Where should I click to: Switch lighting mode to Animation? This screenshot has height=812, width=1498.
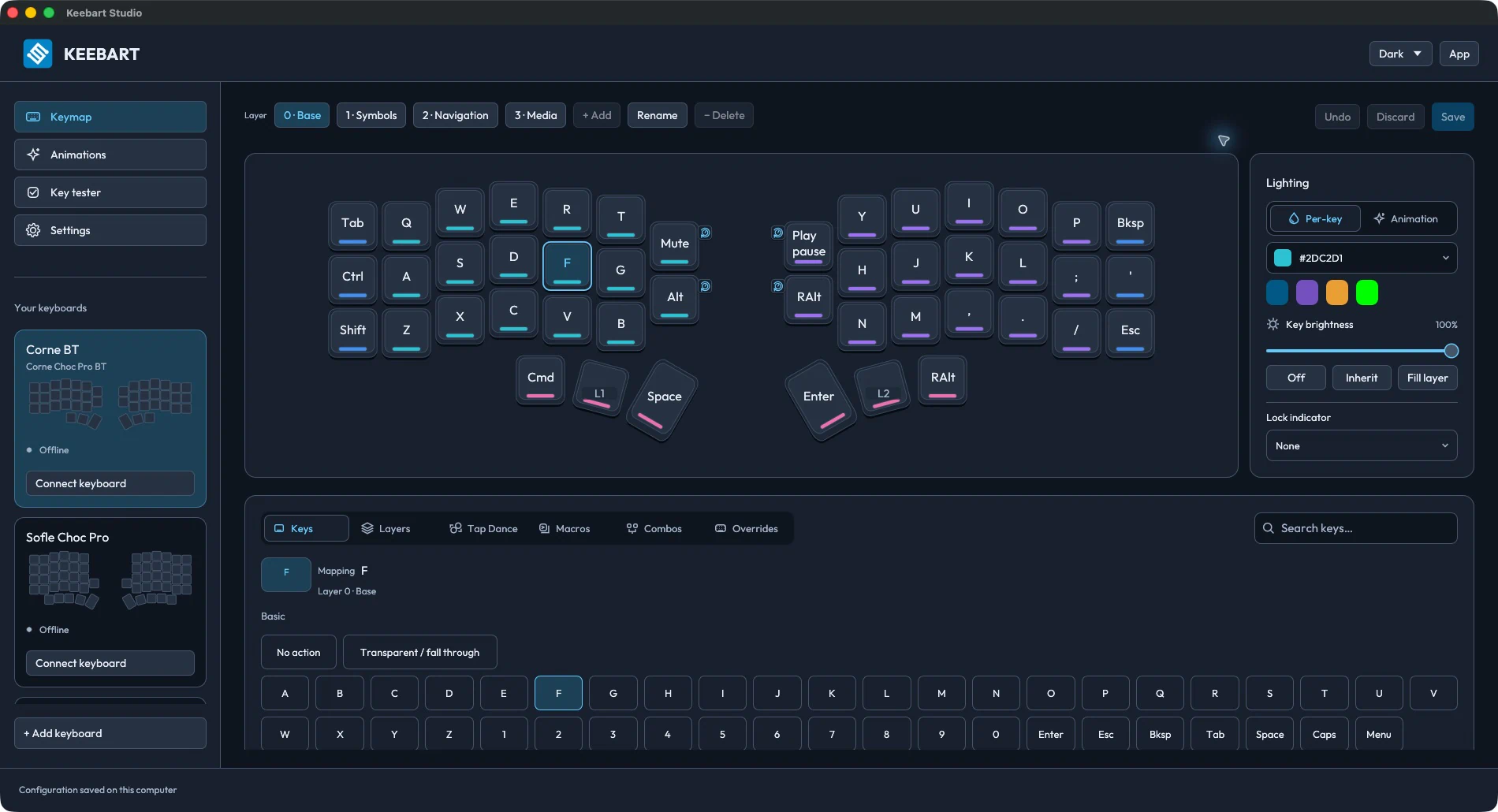coord(1407,218)
